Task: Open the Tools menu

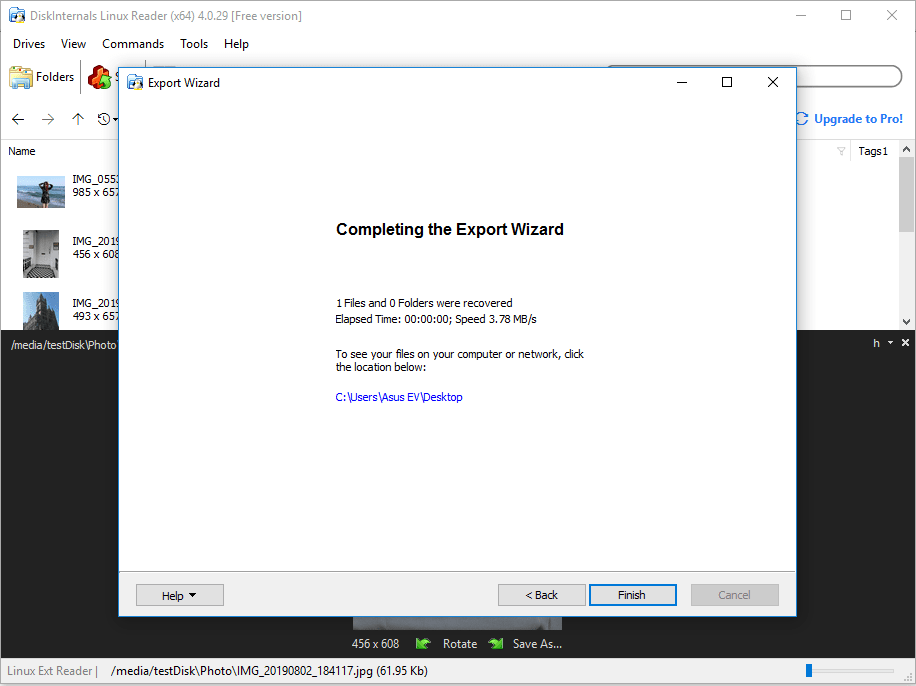Action: coord(194,44)
